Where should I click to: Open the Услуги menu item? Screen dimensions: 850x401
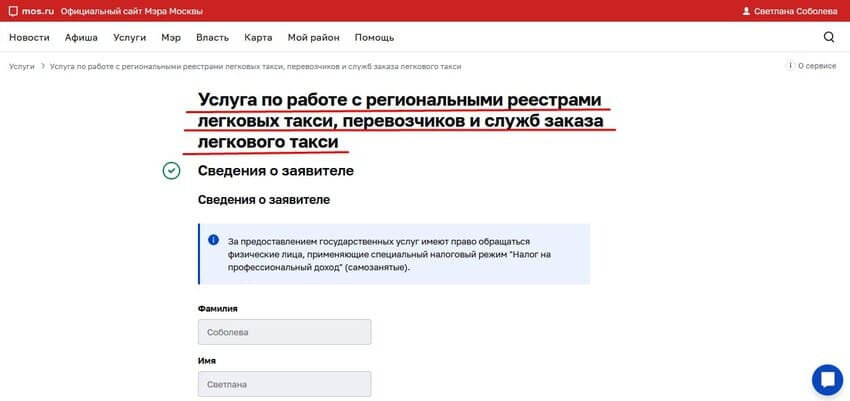click(130, 38)
